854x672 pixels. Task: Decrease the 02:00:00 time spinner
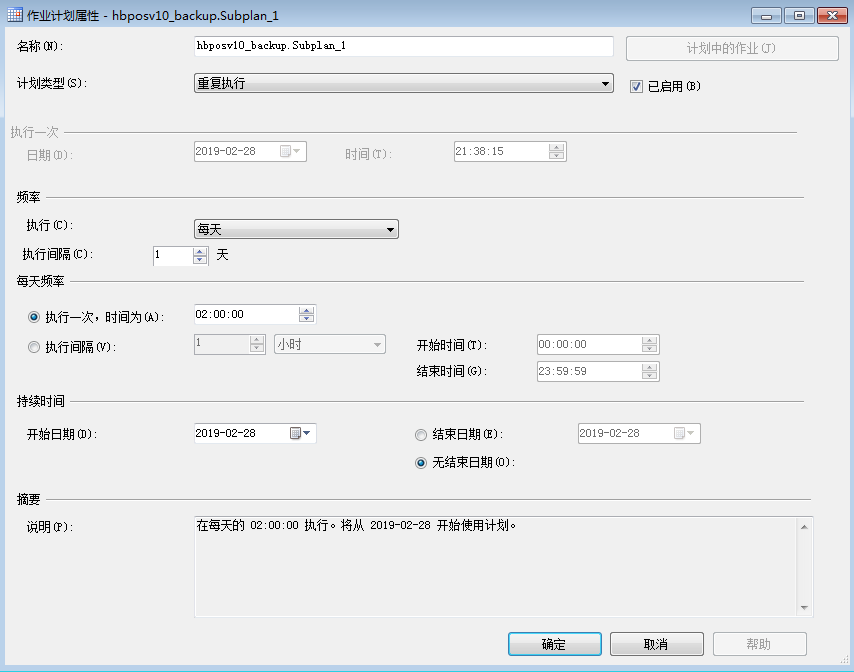(307, 318)
